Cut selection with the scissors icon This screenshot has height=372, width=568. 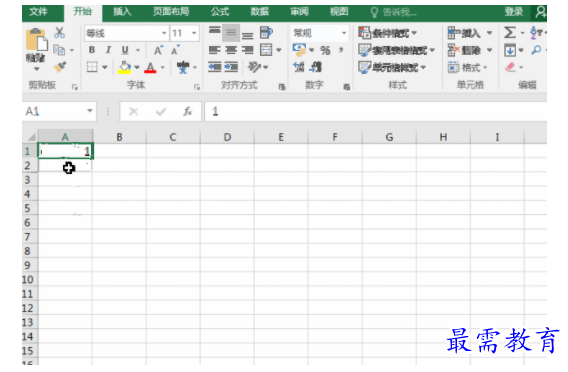tap(59, 33)
